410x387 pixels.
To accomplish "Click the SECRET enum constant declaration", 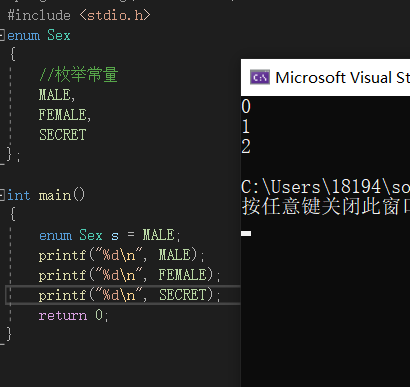I will point(63,135).
